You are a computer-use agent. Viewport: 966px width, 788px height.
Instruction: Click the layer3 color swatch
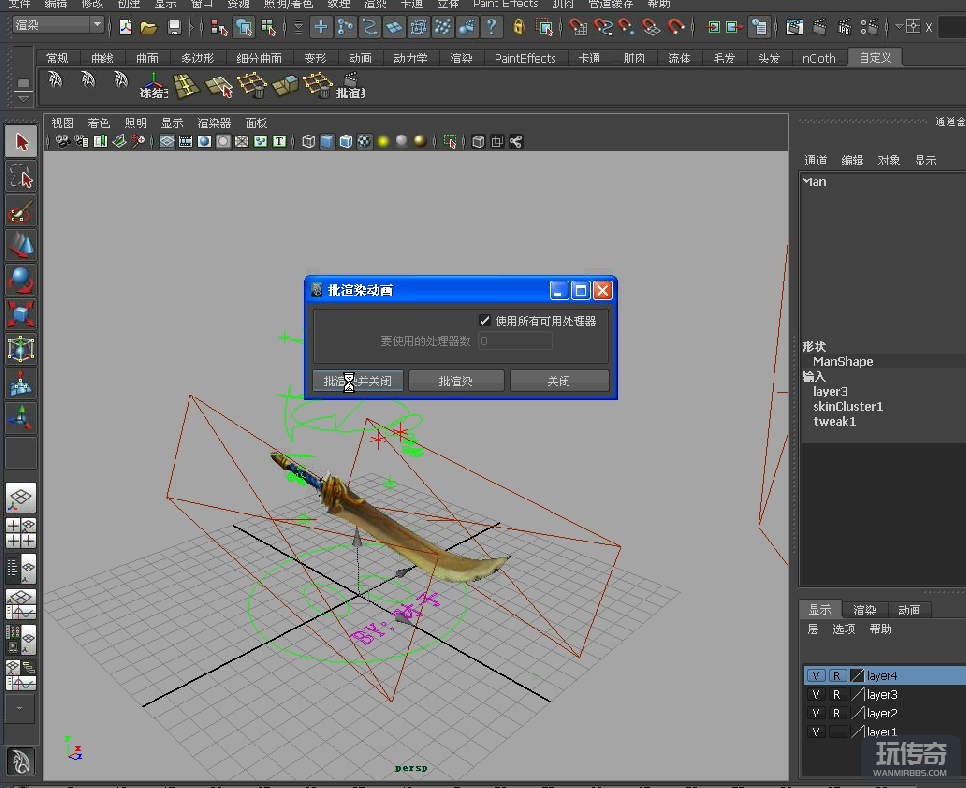click(x=857, y=694)
